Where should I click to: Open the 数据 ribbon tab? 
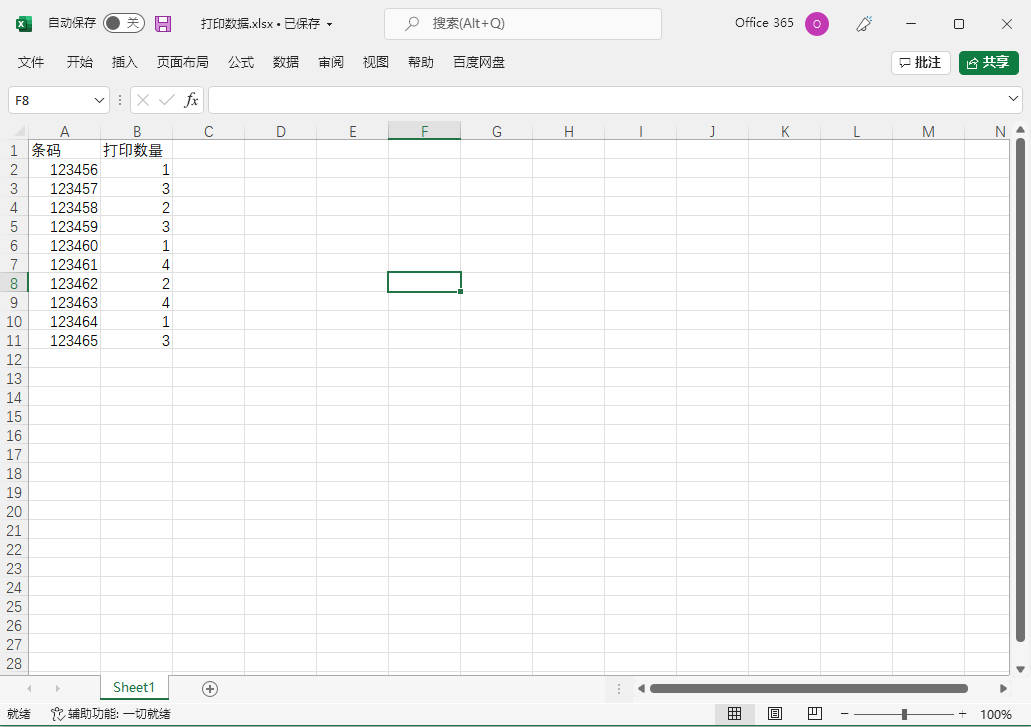point(286,62)
